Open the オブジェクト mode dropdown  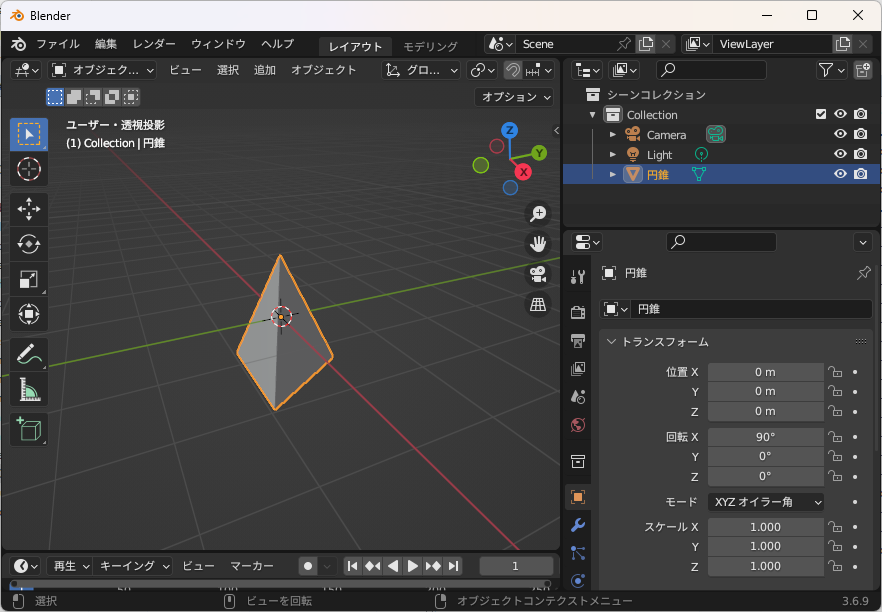pos(102,70)
